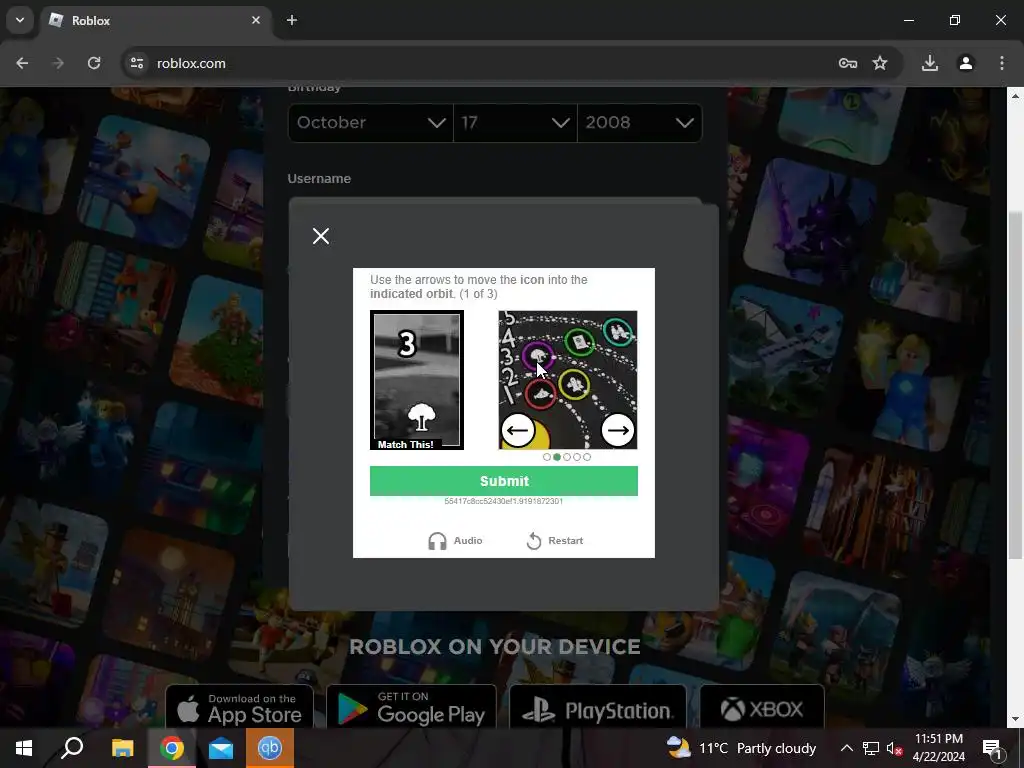Click the headphones icon
Image resolution: width=1024 pixels, height=768 pixels.
tap(437, 541)
